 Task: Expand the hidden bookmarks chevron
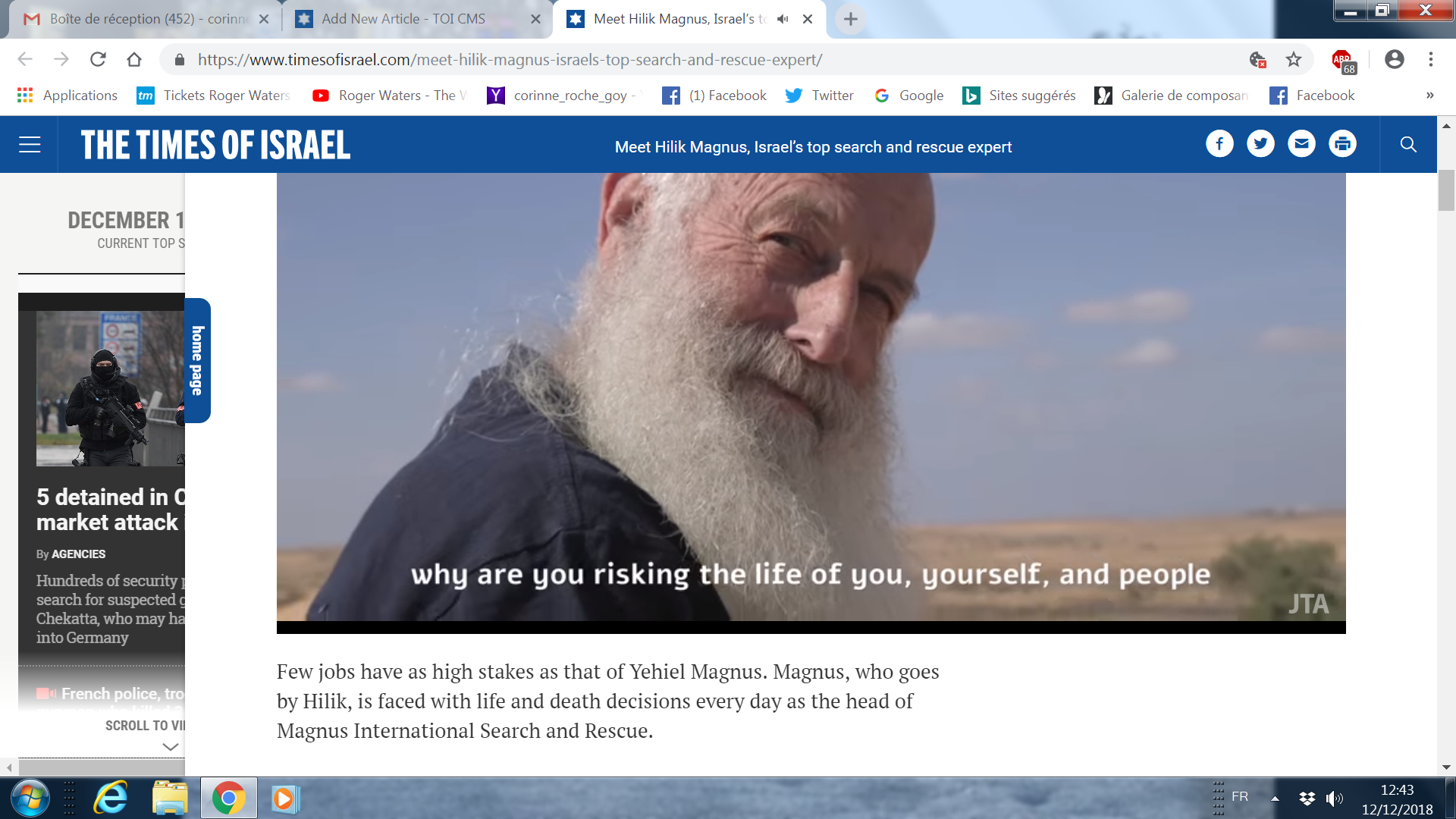click(x=1429, y=96)
